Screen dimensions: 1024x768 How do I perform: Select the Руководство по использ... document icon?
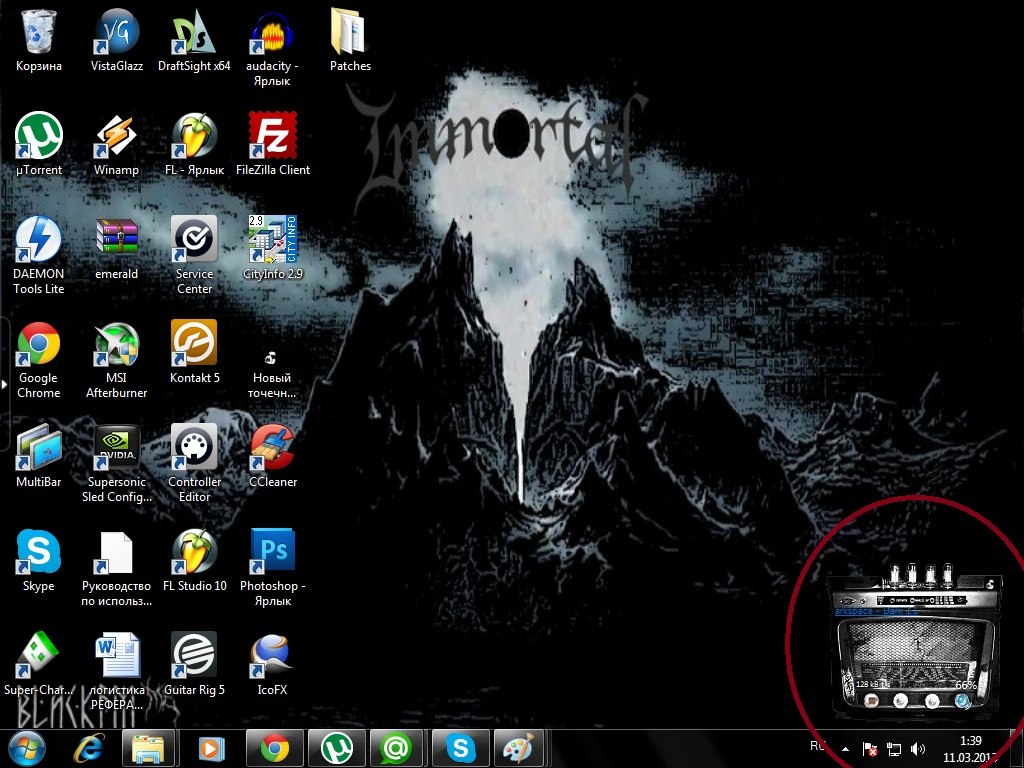point(116,568)
